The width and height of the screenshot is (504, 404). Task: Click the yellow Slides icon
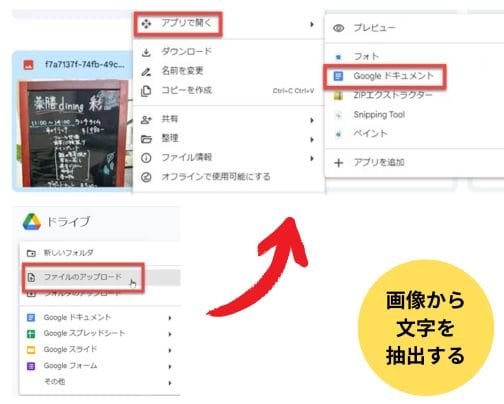(31, 350)
